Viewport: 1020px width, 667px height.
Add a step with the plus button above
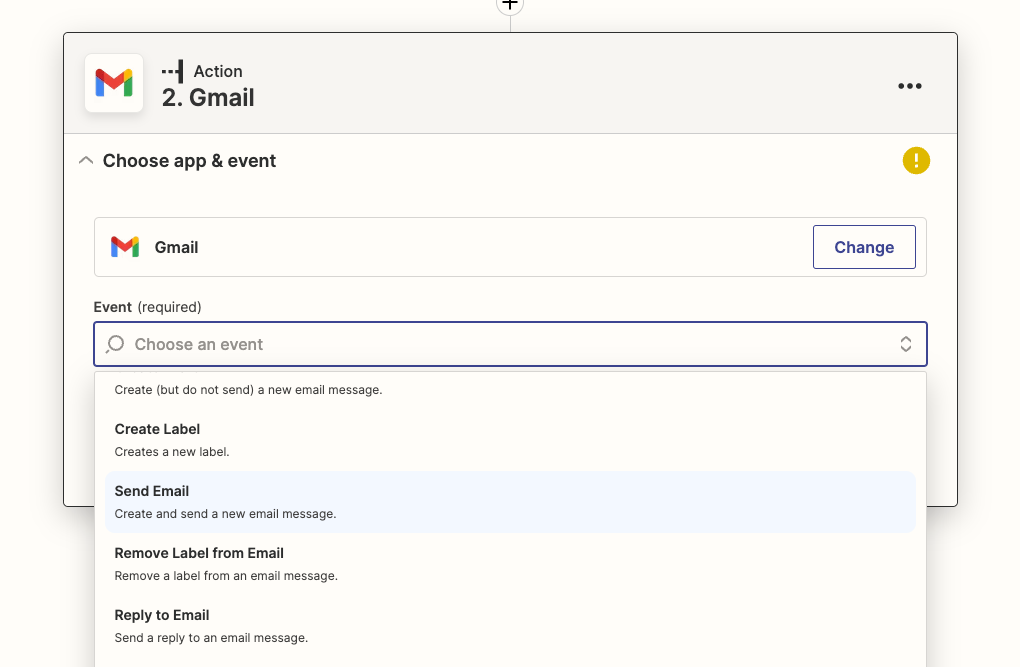tap(510, 5)
